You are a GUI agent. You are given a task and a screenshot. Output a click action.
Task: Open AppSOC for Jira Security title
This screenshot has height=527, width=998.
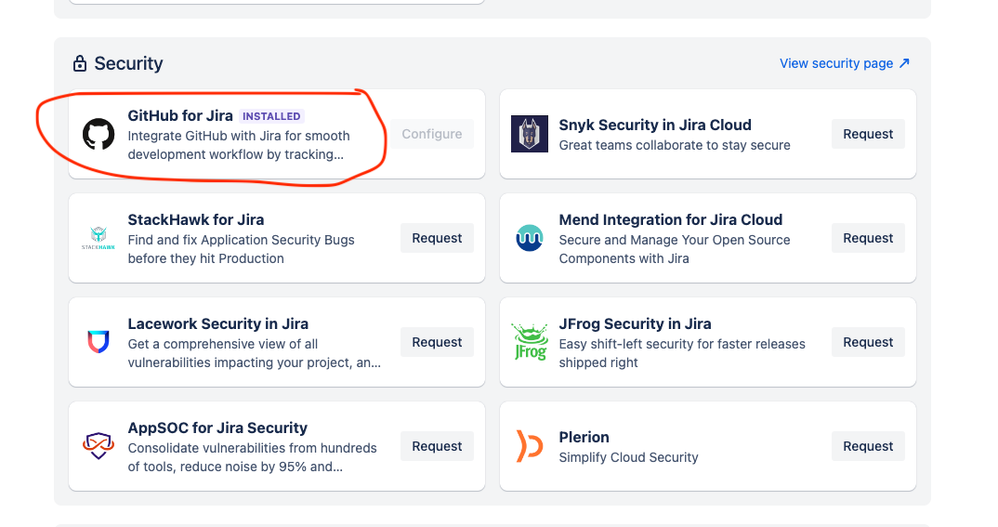pyautogui.click(x=218, y=428)
